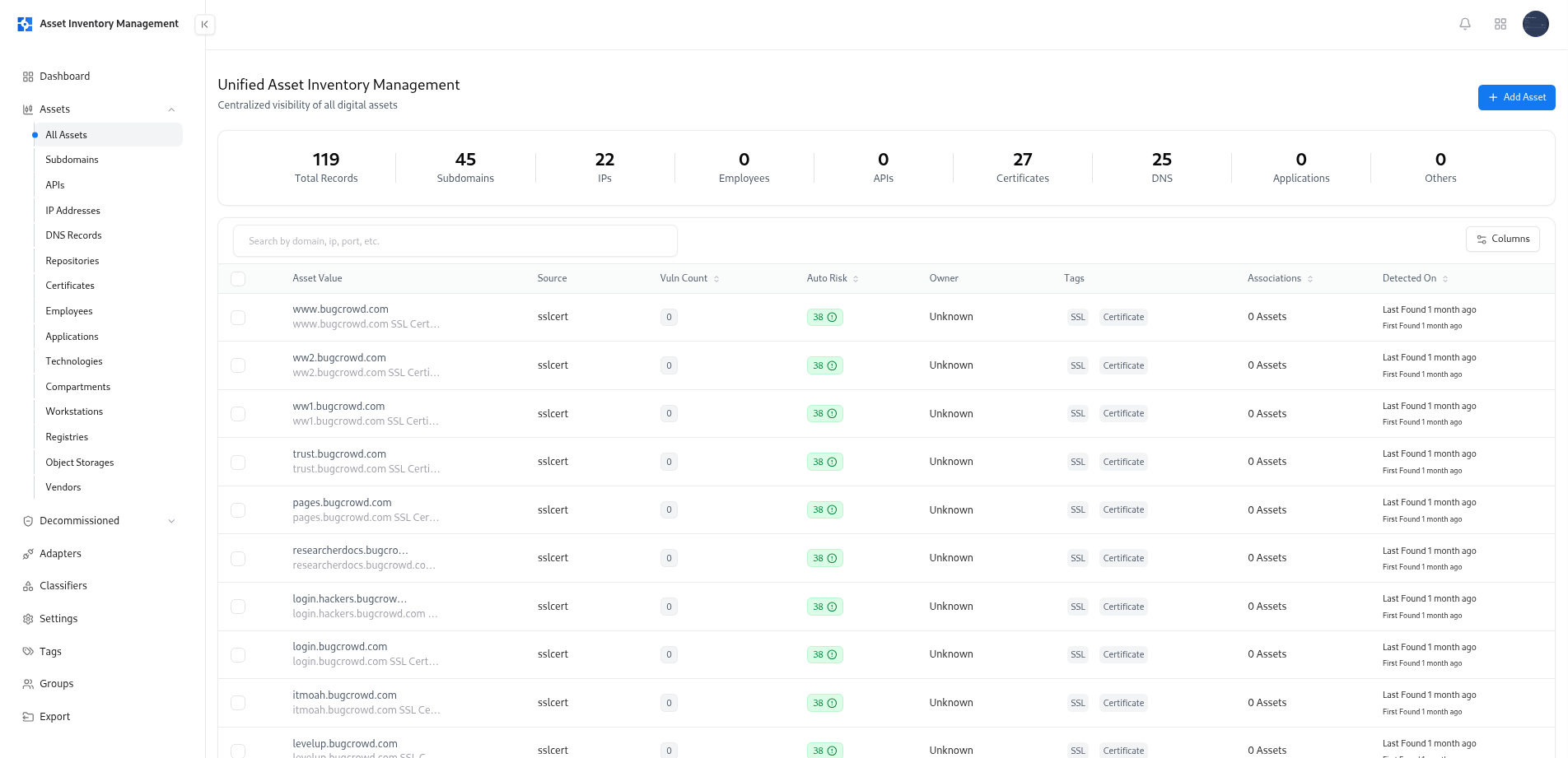
Task: Click risk info icon for trust.bugcrowd.com
Action: pos(832,462)
